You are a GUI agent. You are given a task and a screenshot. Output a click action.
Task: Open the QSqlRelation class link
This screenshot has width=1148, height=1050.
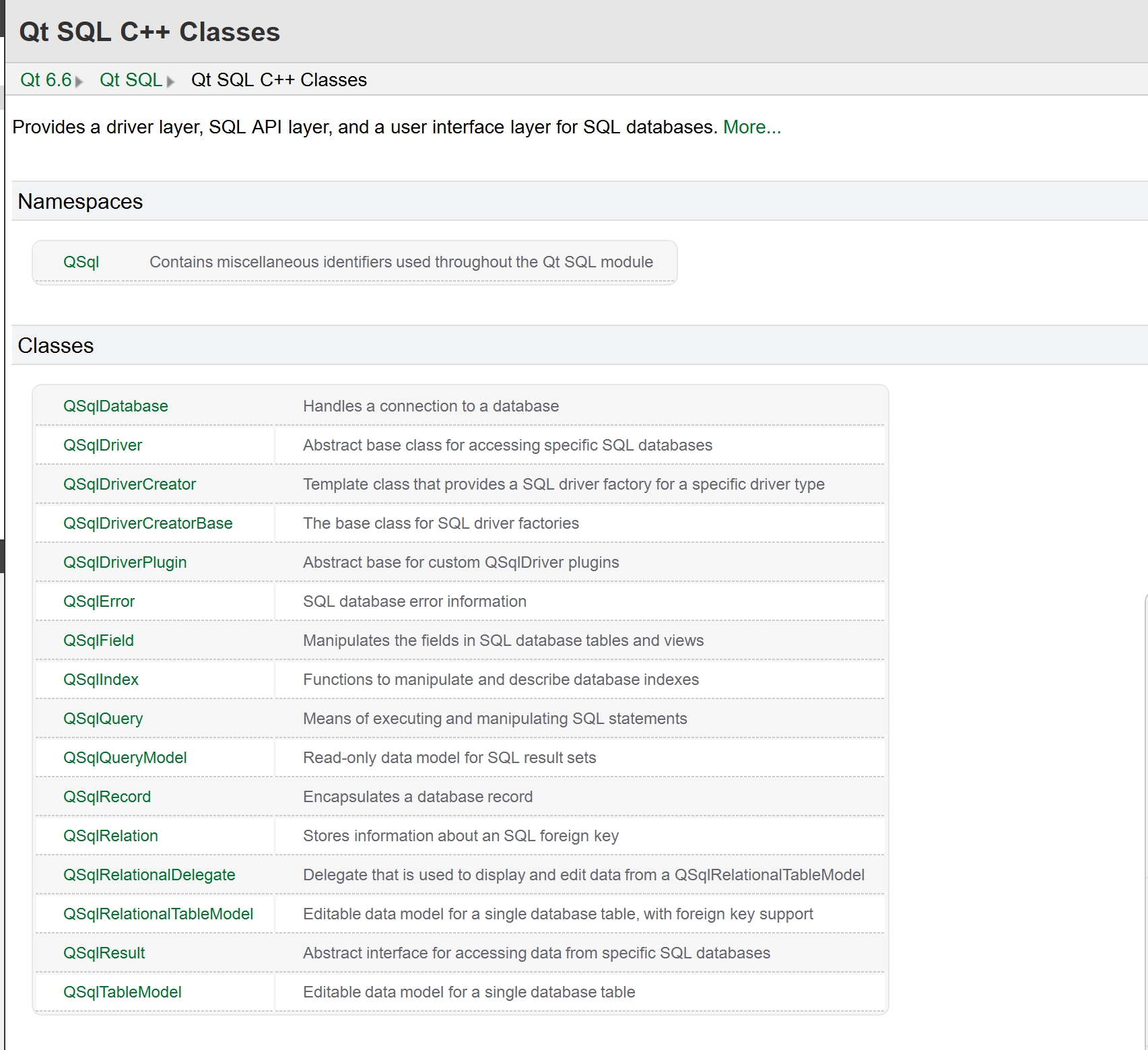(110, 836)
